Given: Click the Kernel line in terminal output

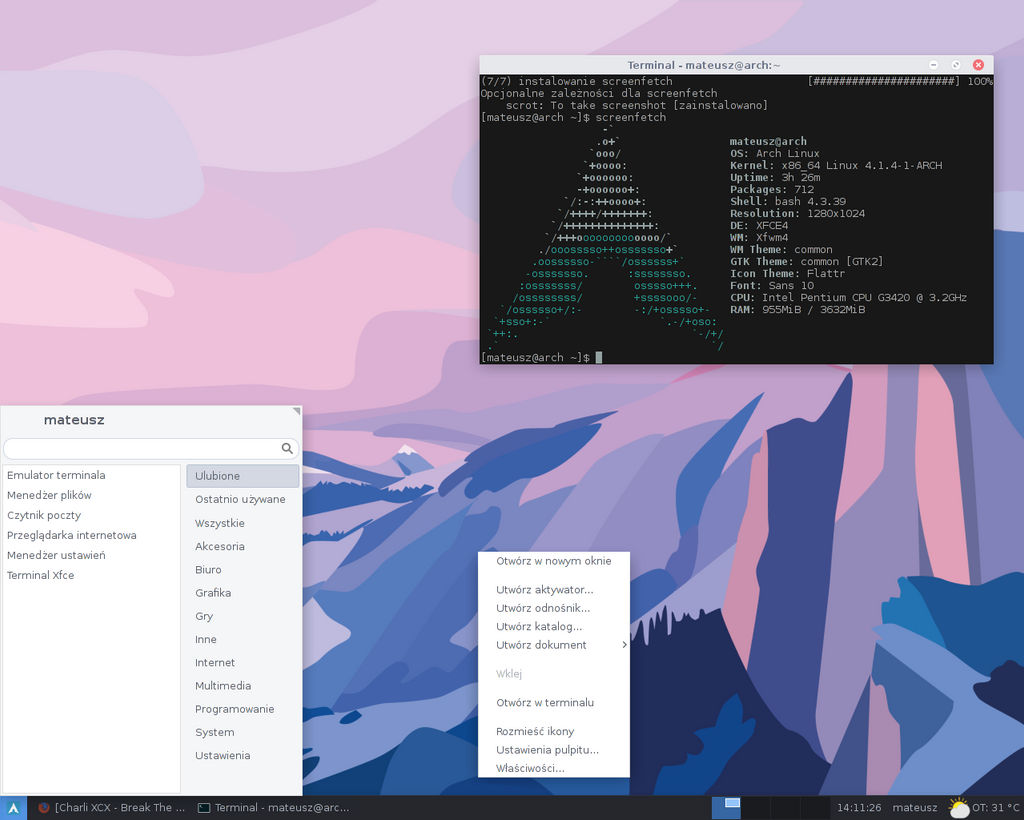Looking at the screenshot, I should coord(836,165).
